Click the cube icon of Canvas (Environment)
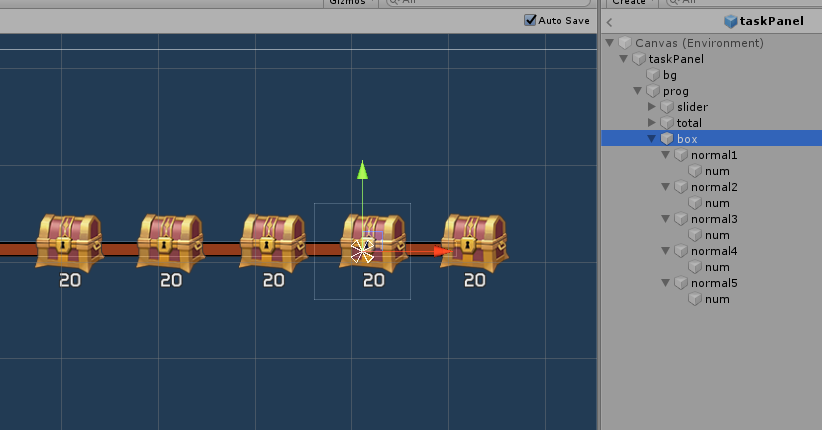This screenshot has height=430, width=822. (625, 43)
